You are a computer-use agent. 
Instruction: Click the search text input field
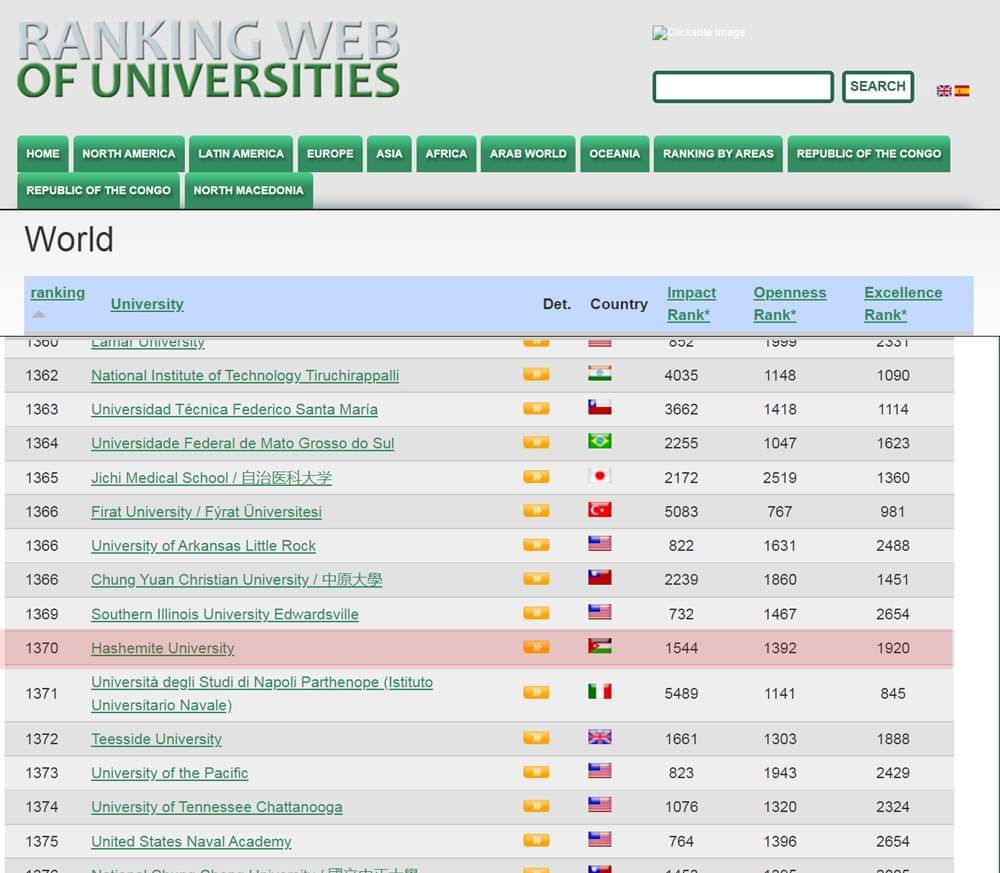pos(742,87)
